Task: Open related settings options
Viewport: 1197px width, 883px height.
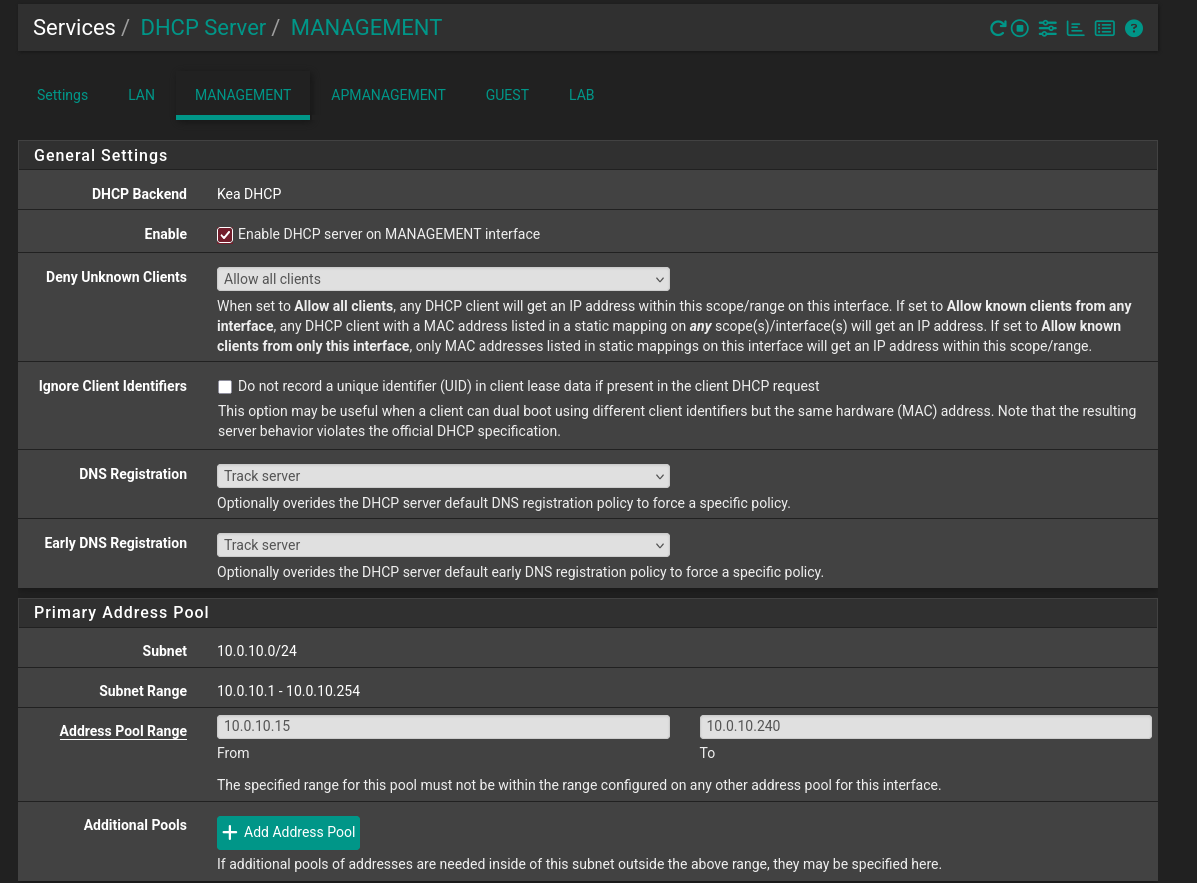Action: click(x=1047, y=28)
